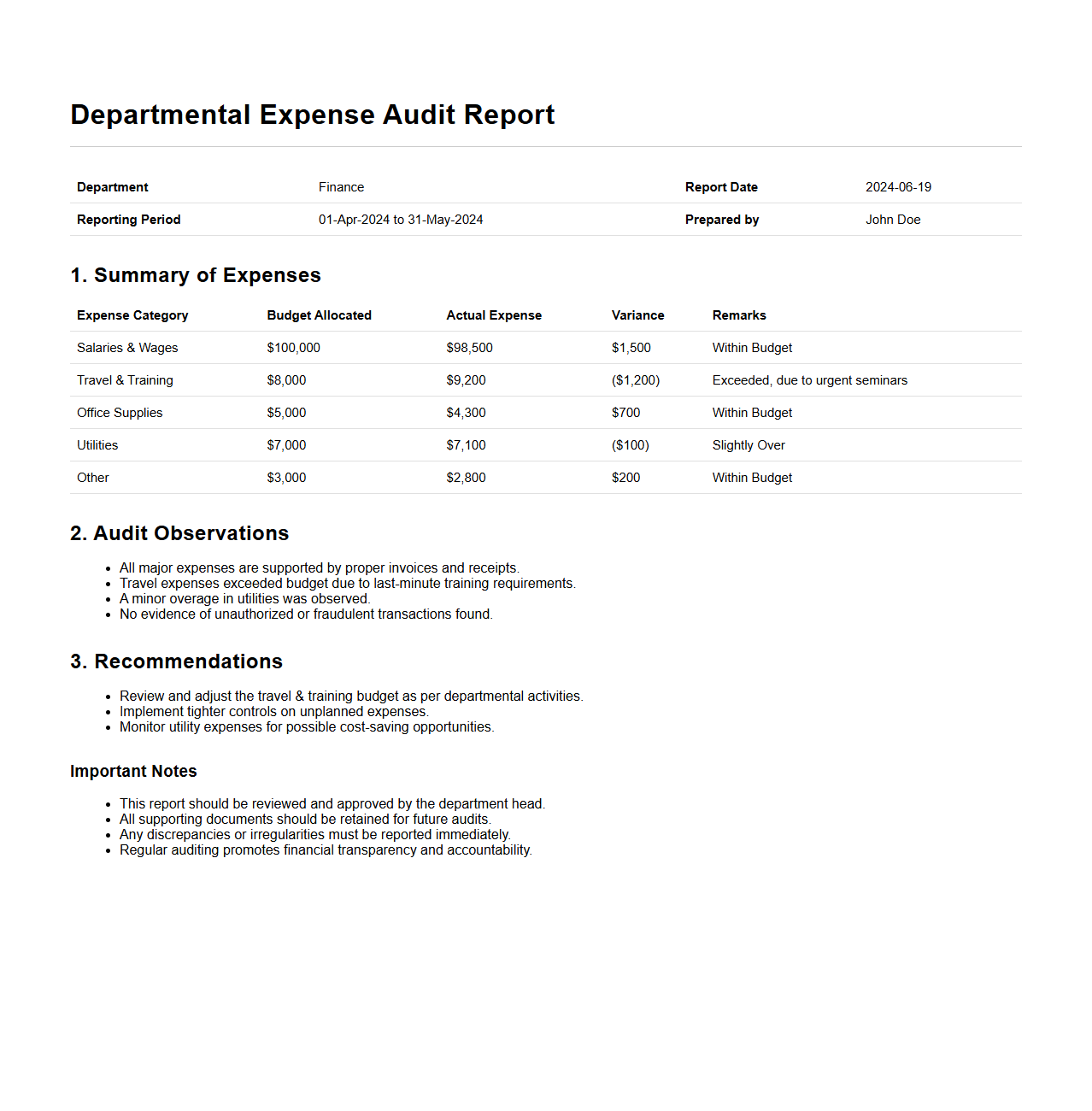Click the Office Supplies actual expense $4,300

click(x=466, y=413)
